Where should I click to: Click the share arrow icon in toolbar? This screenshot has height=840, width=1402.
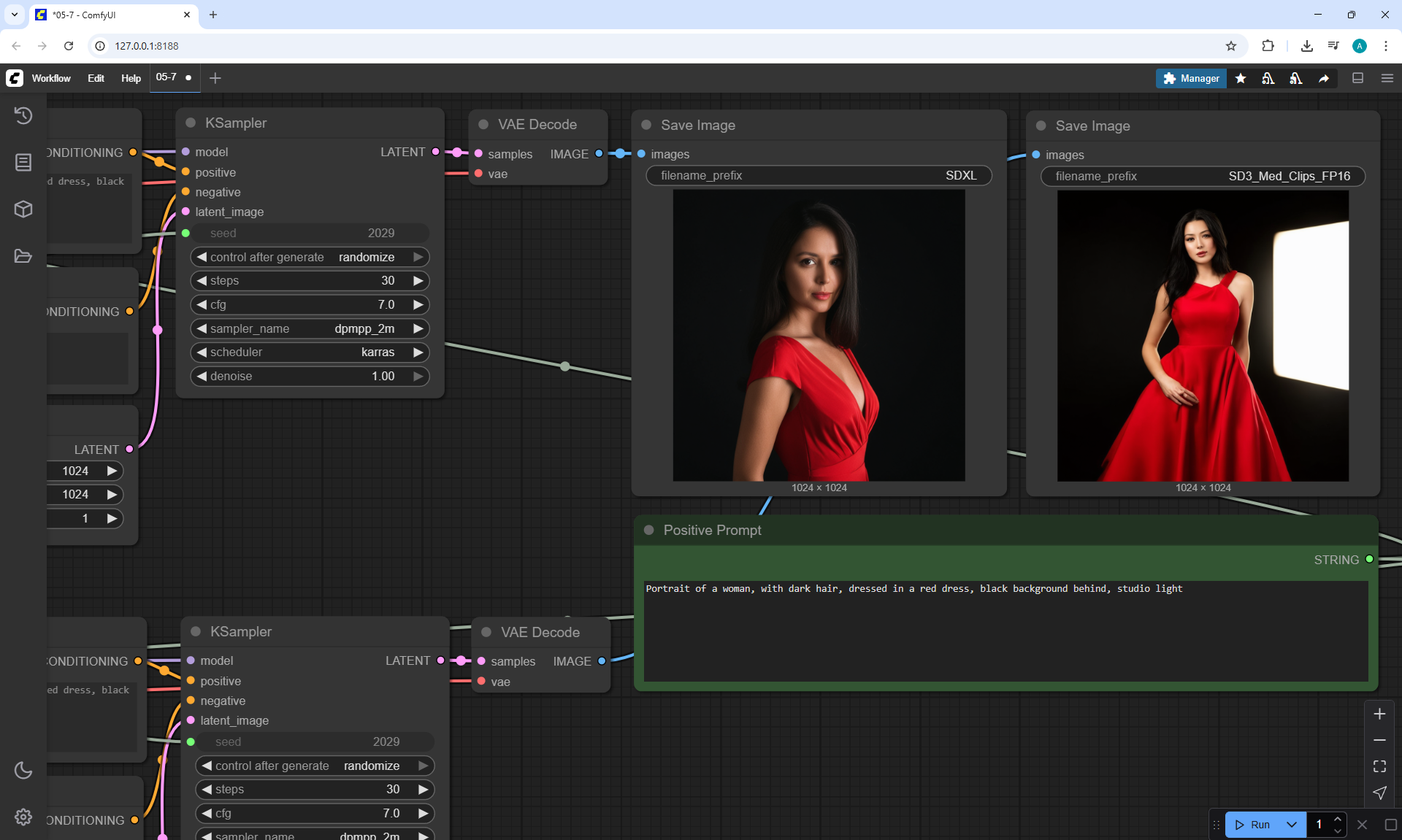(1324, 78)
